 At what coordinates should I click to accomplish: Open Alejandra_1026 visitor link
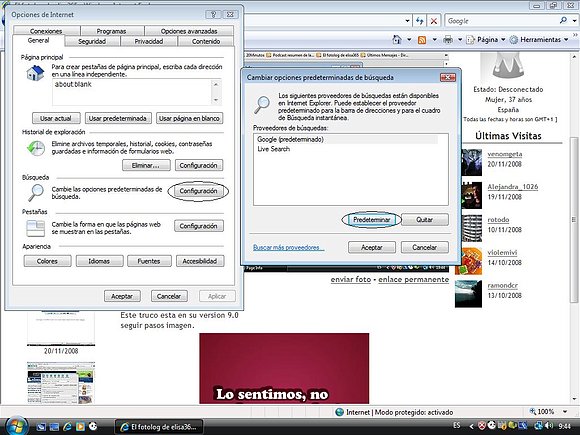(x=513, y=186)
